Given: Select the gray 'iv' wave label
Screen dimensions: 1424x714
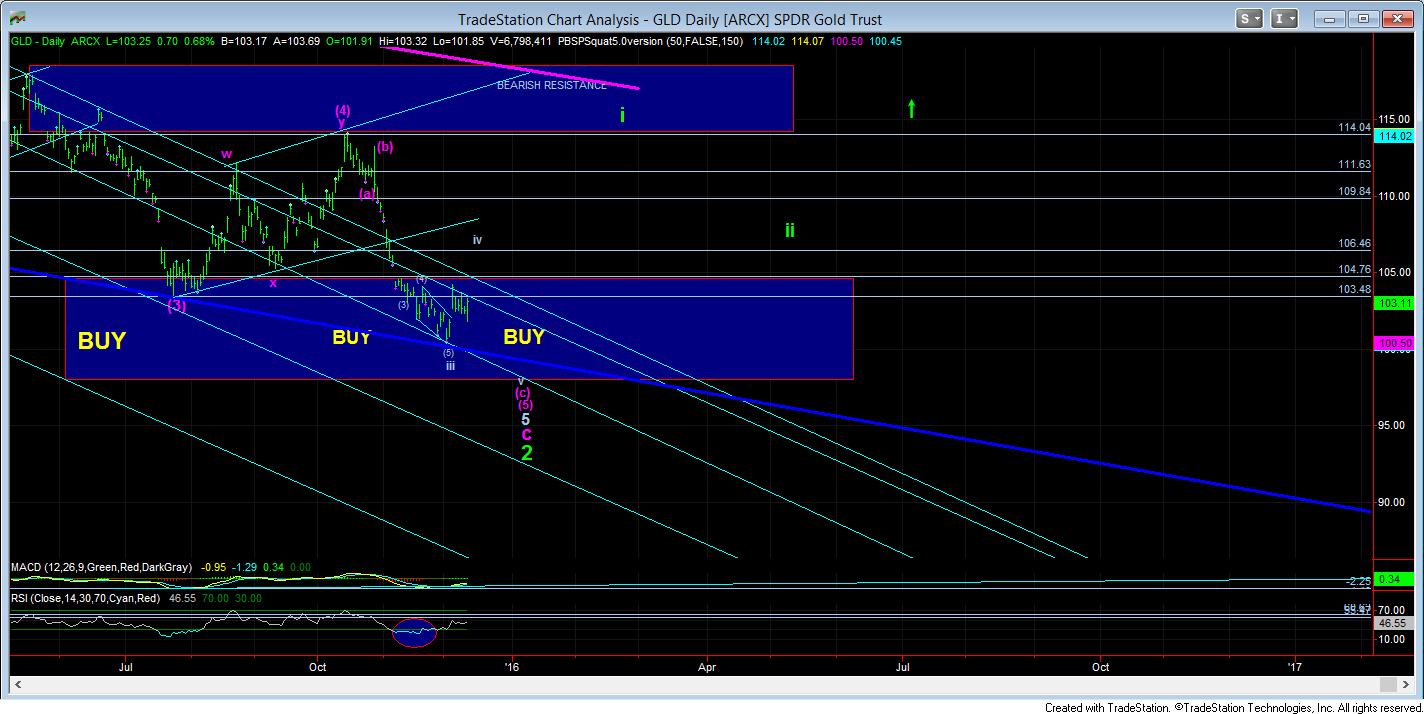Looking at the screenshot, I should [x=478, y=240].
